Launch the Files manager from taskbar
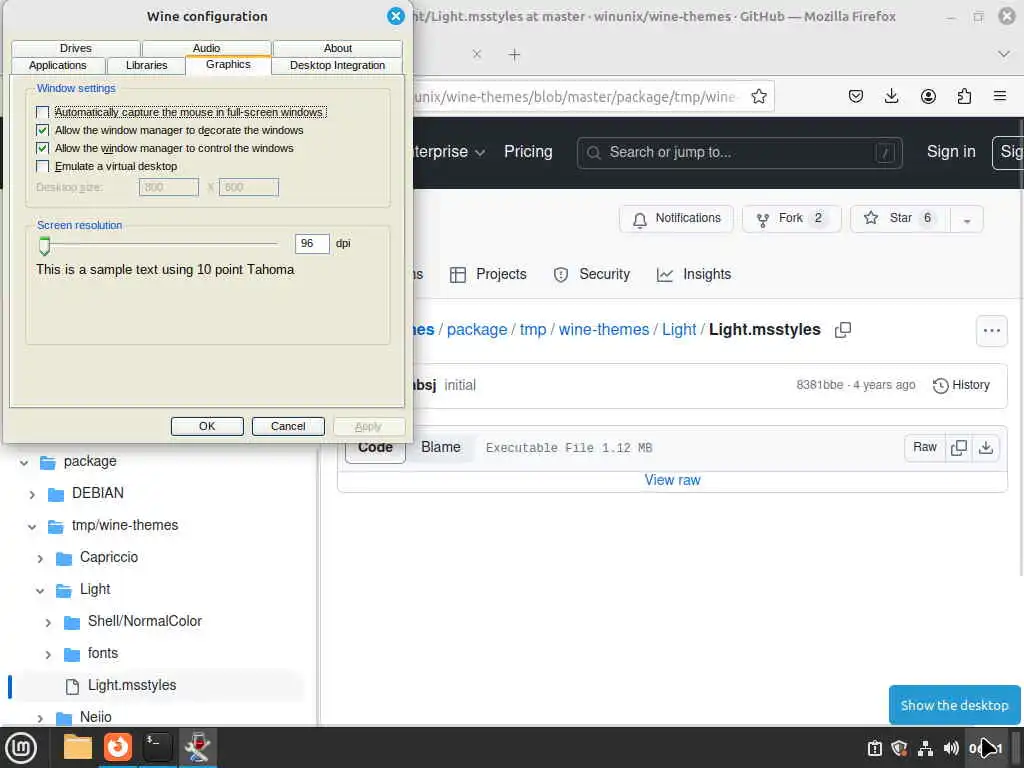The height and width of the screenshot is (768, 1024). click(x=78, y=747)
